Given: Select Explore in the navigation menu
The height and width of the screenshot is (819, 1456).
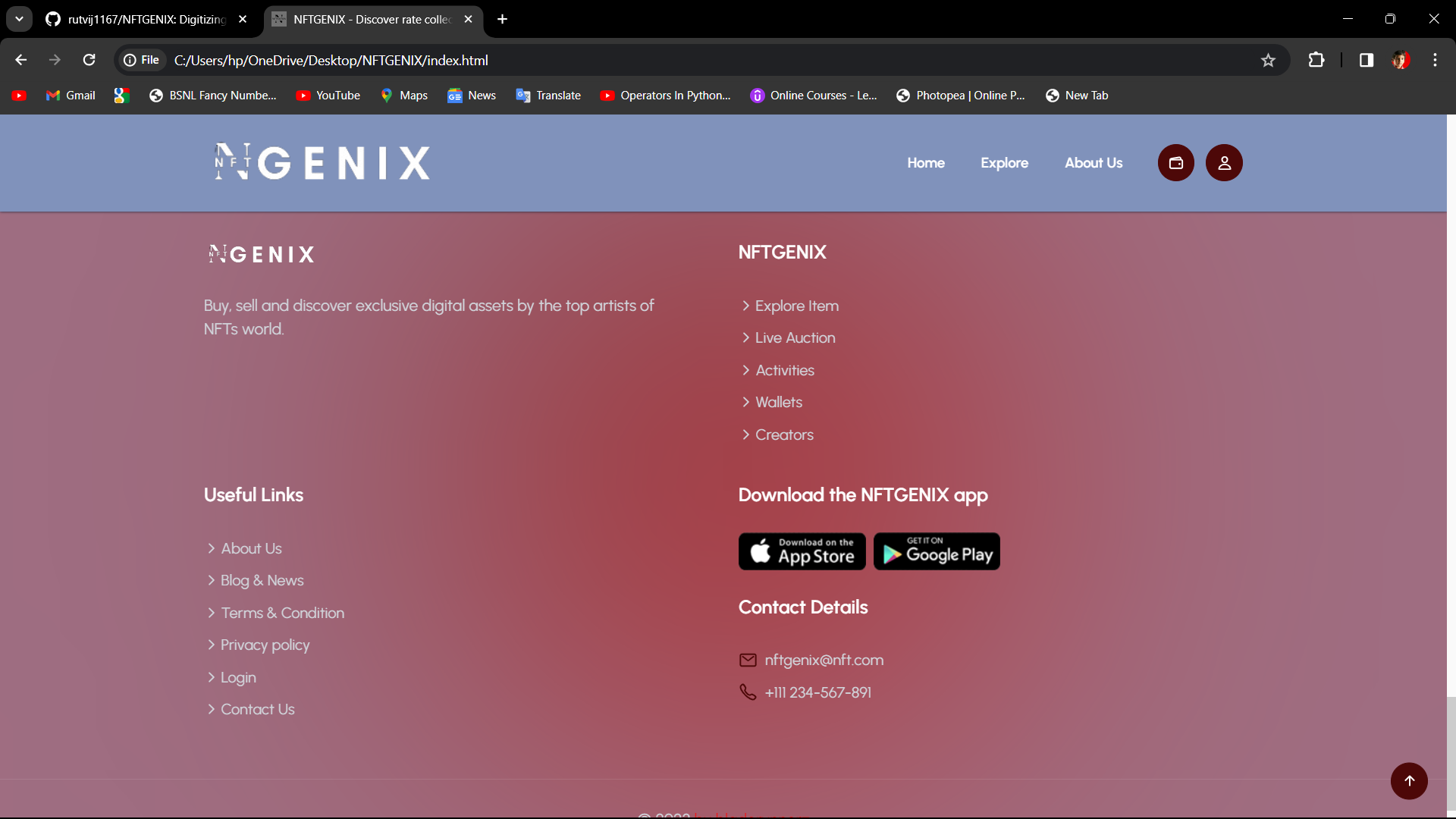Looking at the screenshot, I should click(x=1004, y=163).
